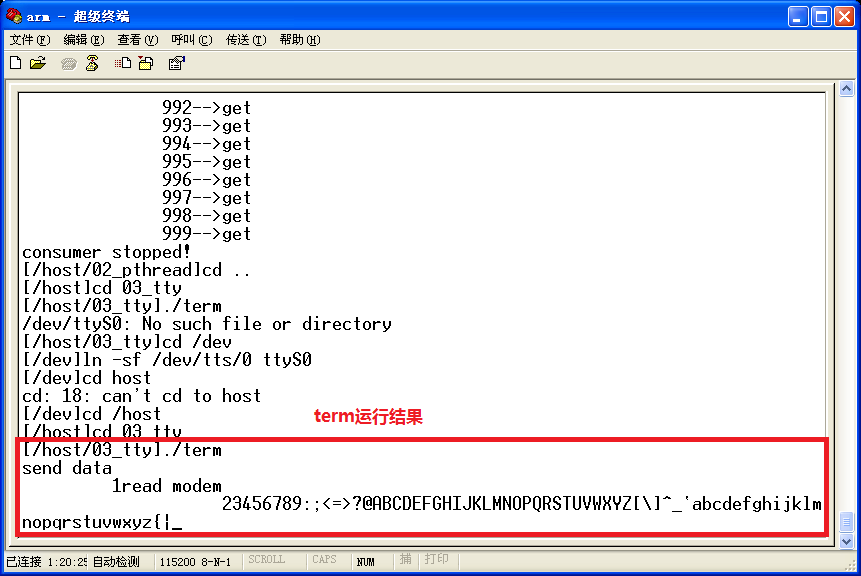Click the 打印 print status indicator
Image resolution: width=861 pixels, height=576 pixels.
click(437, 559)
